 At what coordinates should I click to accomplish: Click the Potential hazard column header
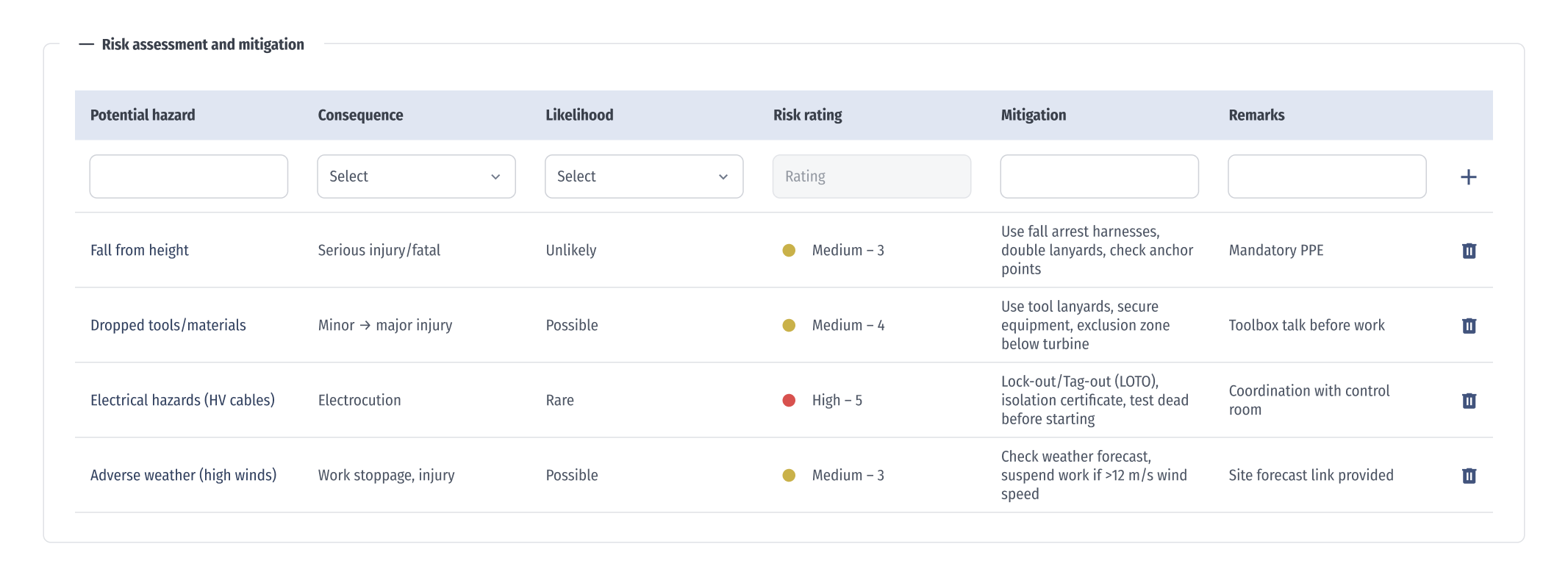(x=143, y=115)
